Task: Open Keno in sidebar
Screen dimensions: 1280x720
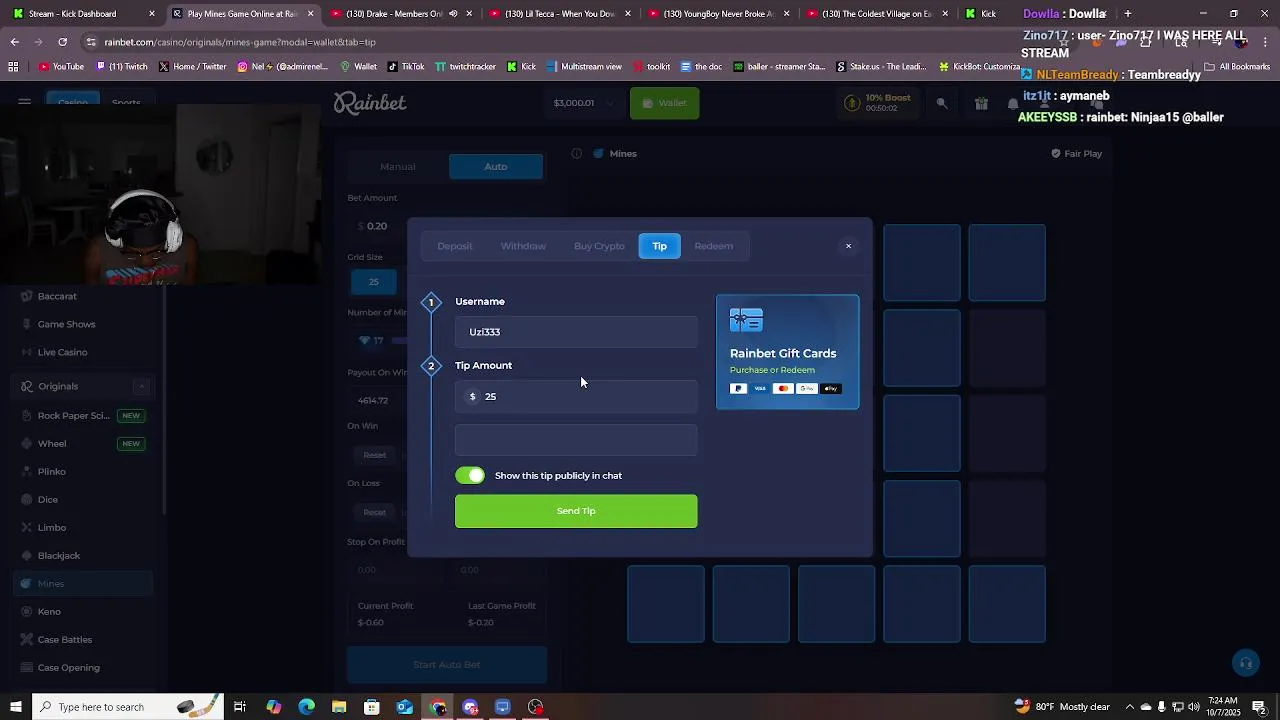Action: click(x=49, y=612)
